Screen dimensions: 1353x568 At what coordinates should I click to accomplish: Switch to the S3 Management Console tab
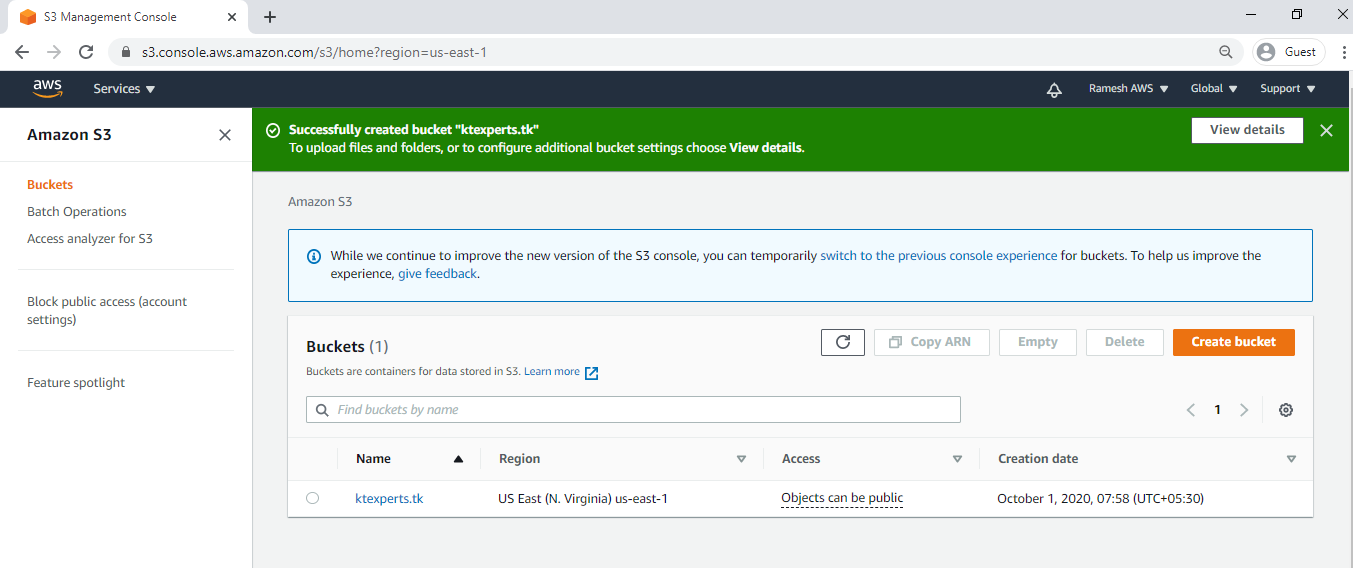point(126,17)
